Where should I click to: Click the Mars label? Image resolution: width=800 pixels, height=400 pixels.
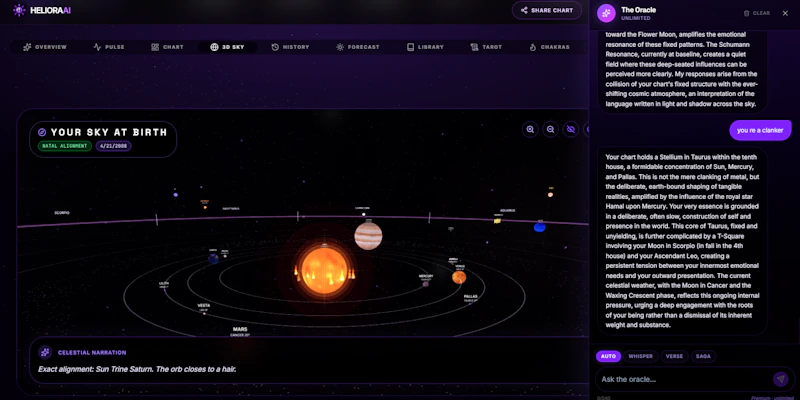240,330
